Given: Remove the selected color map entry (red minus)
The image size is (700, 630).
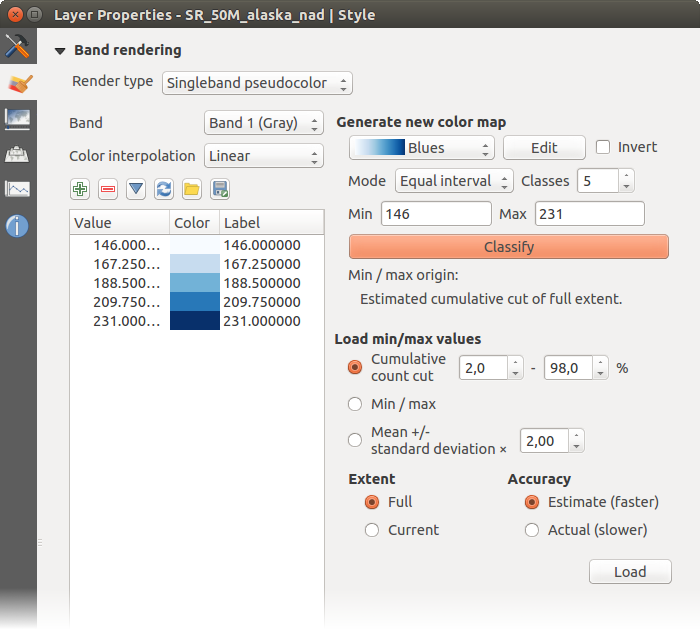Looking at the screenshot, I should tap(108, 189).
